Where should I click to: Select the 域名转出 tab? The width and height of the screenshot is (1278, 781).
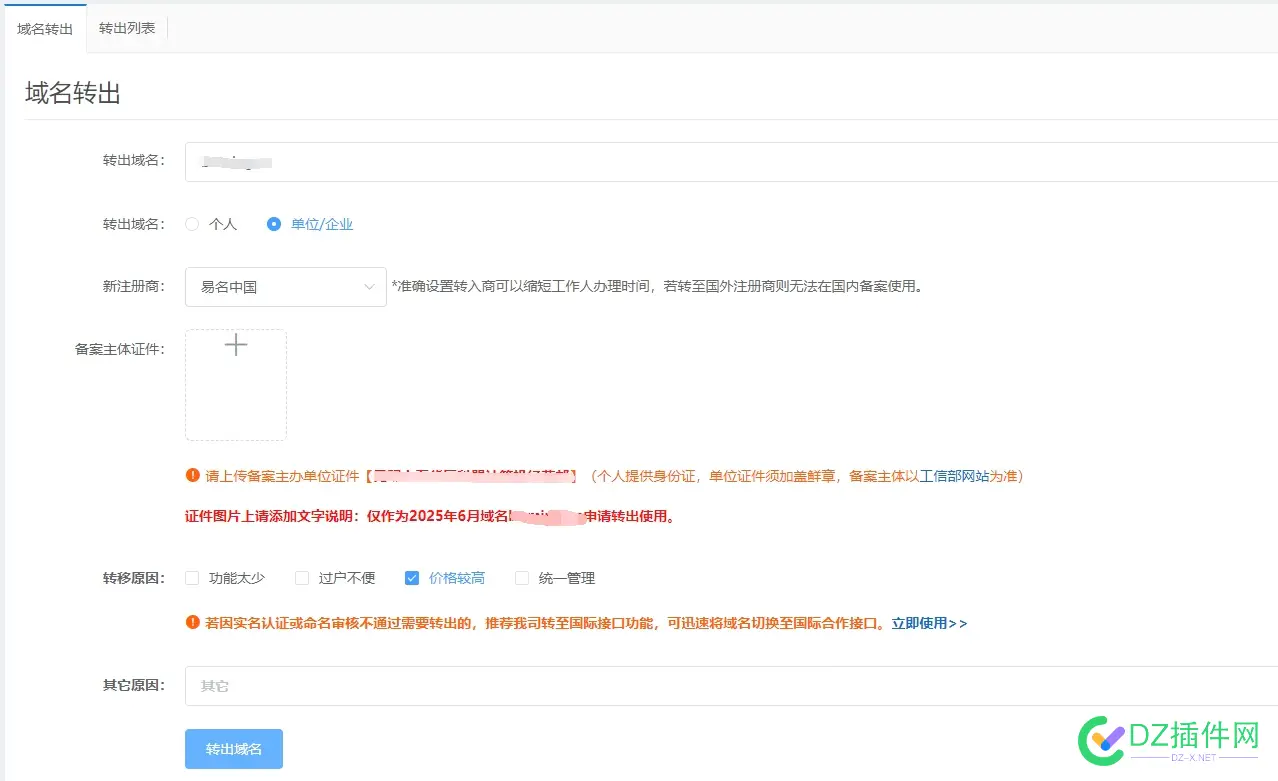(x=43, y=28)
